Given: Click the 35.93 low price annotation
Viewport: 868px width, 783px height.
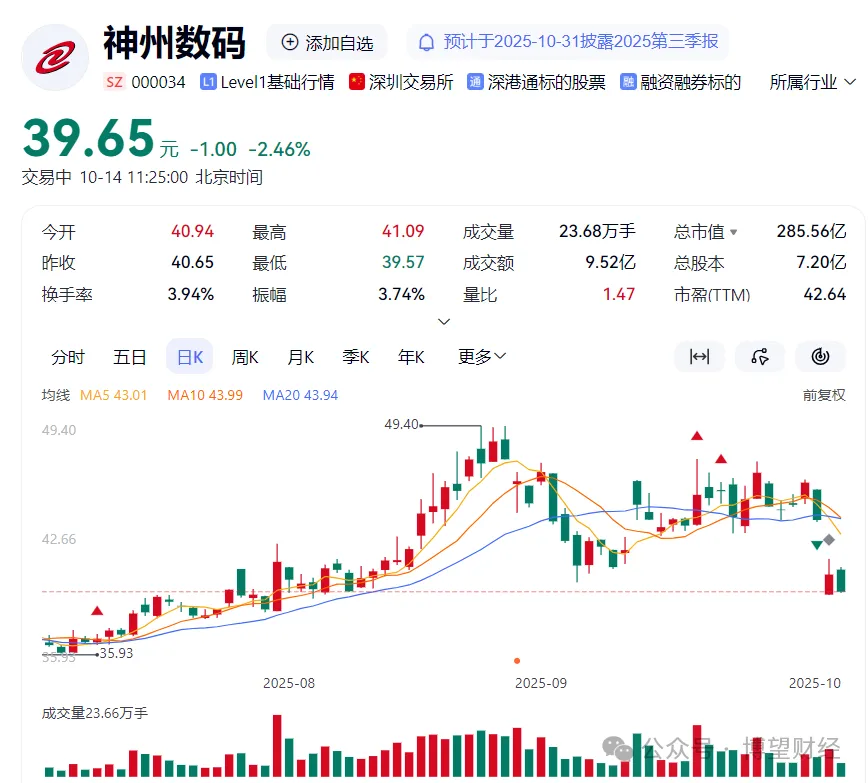Looking at the screenshot, I should [116, 653].
